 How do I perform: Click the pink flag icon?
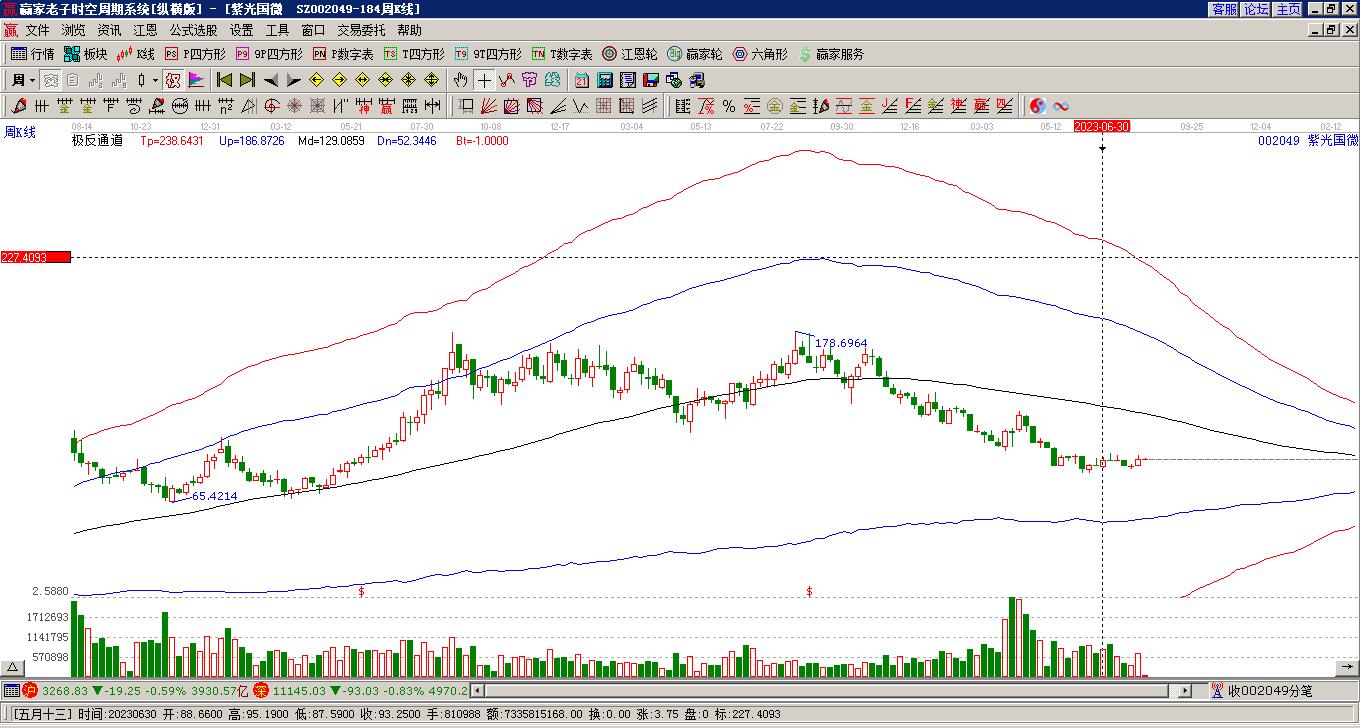click(196, 80)
